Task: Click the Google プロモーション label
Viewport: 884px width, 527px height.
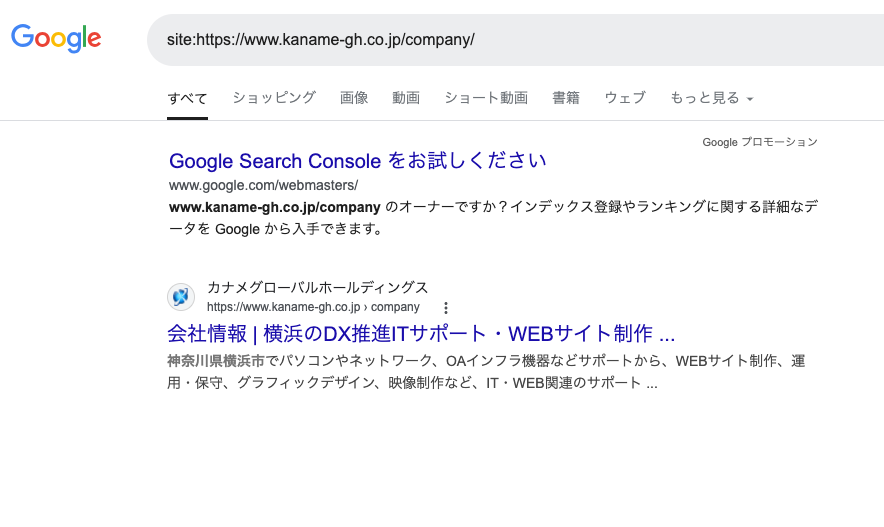Action: [759, 142]
